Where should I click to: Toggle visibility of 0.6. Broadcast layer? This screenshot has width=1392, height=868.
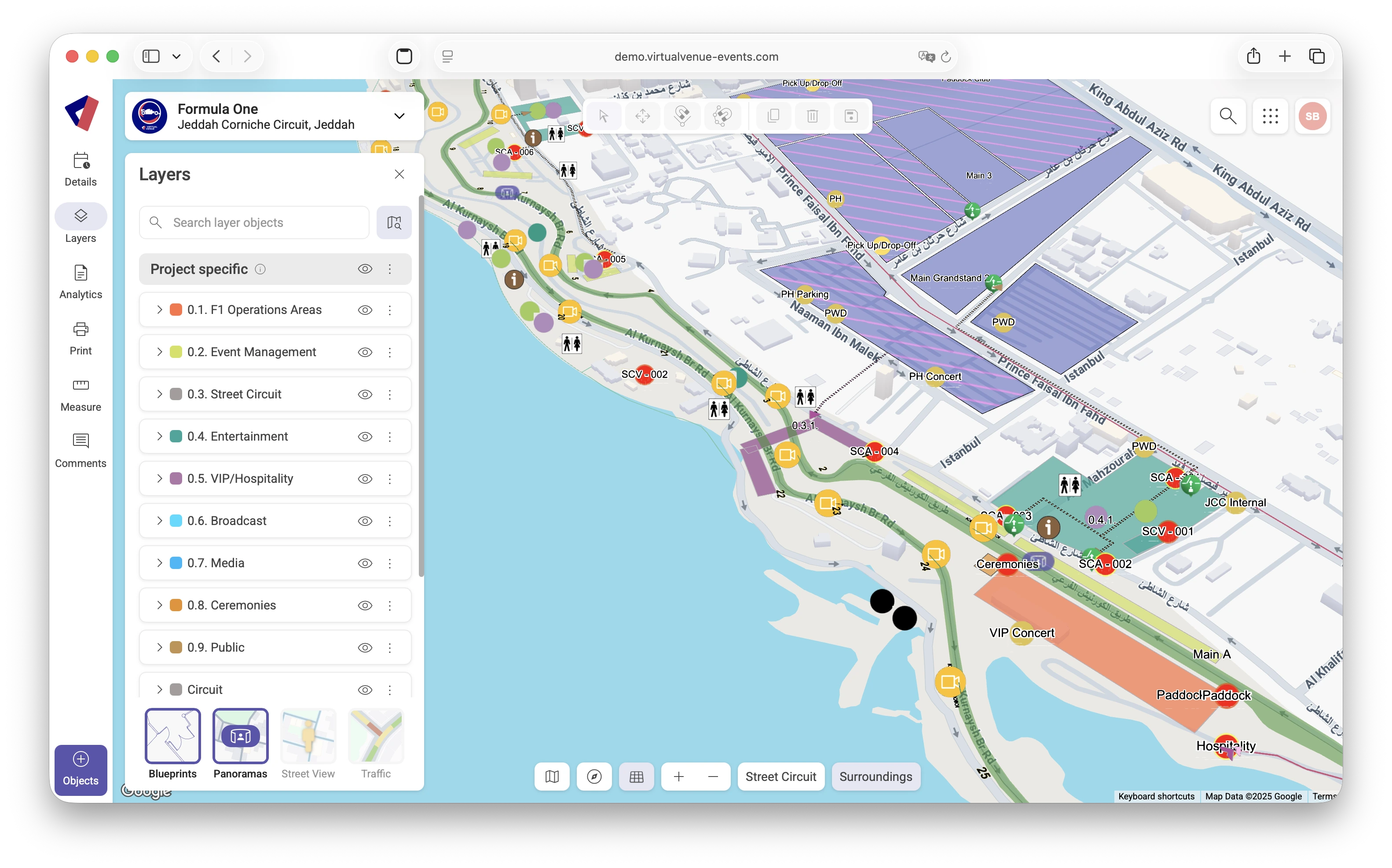click(365, 521)
